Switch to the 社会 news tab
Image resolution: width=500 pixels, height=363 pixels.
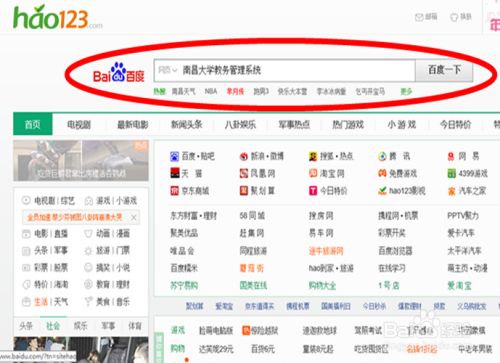pos(53,326)
